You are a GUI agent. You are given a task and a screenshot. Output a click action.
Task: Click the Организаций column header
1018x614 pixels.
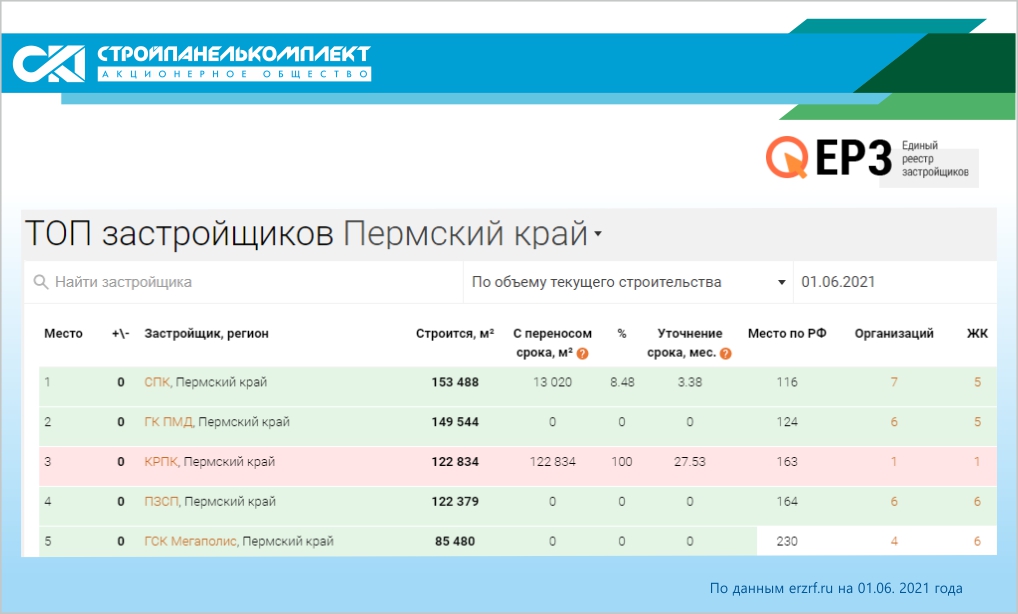click(894, 334)
